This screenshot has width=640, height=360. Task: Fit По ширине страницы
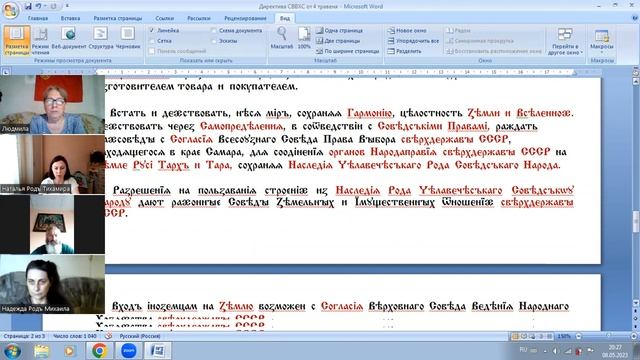348,51
